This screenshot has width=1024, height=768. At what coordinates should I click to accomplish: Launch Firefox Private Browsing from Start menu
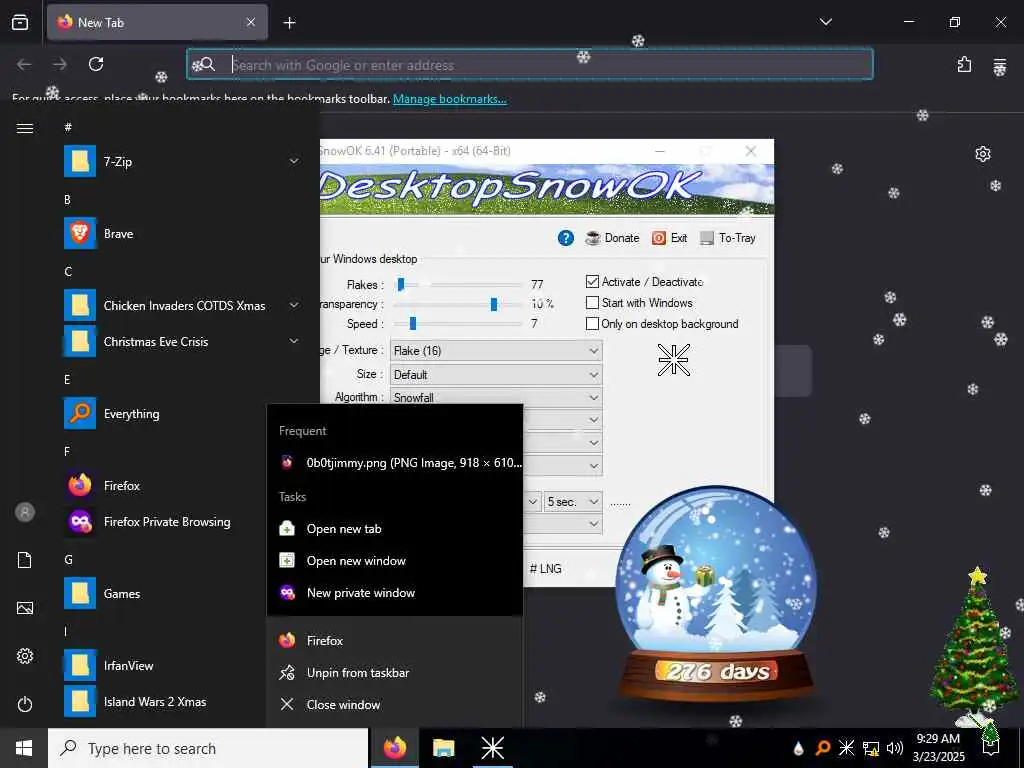[163, 521]
